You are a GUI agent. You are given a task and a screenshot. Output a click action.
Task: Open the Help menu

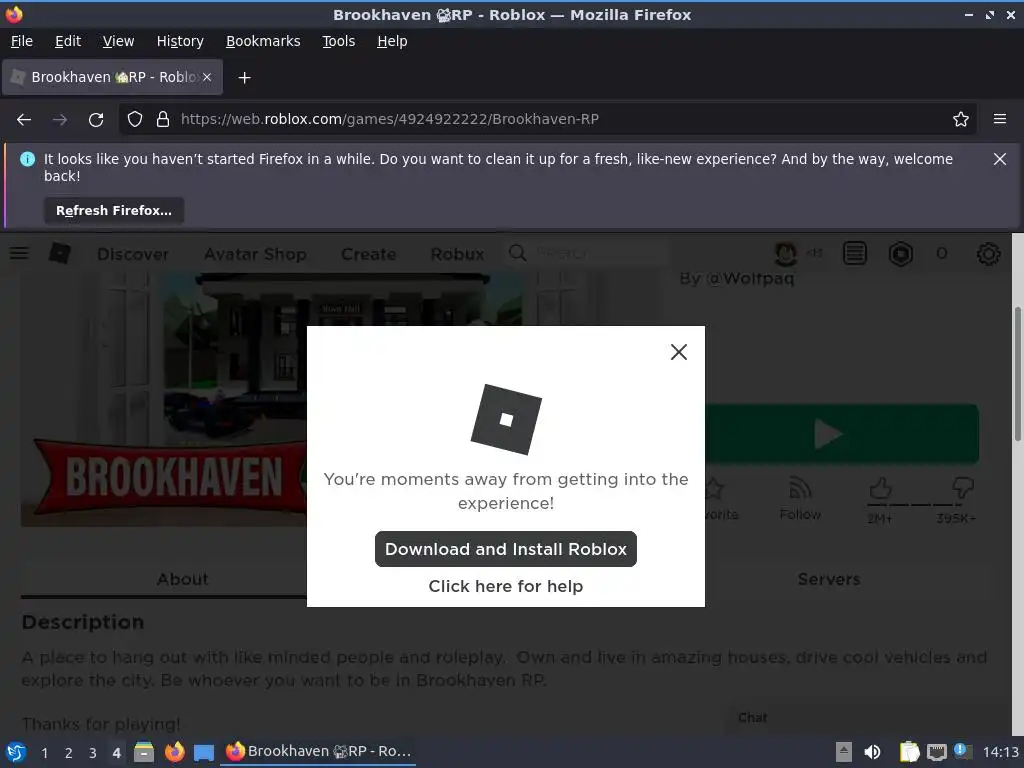[x=392, y=41]
